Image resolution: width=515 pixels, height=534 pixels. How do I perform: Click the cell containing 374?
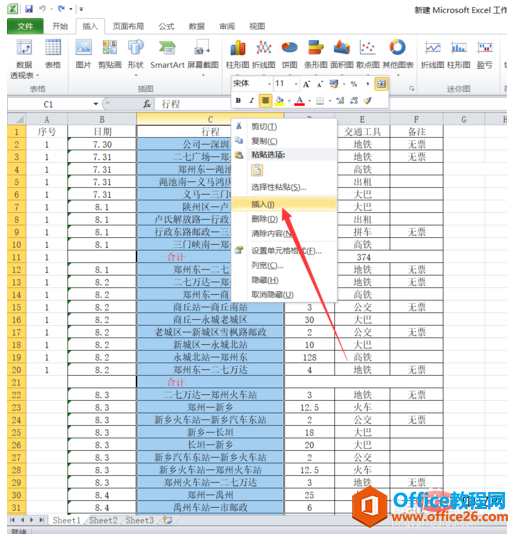tap(363, 257)
